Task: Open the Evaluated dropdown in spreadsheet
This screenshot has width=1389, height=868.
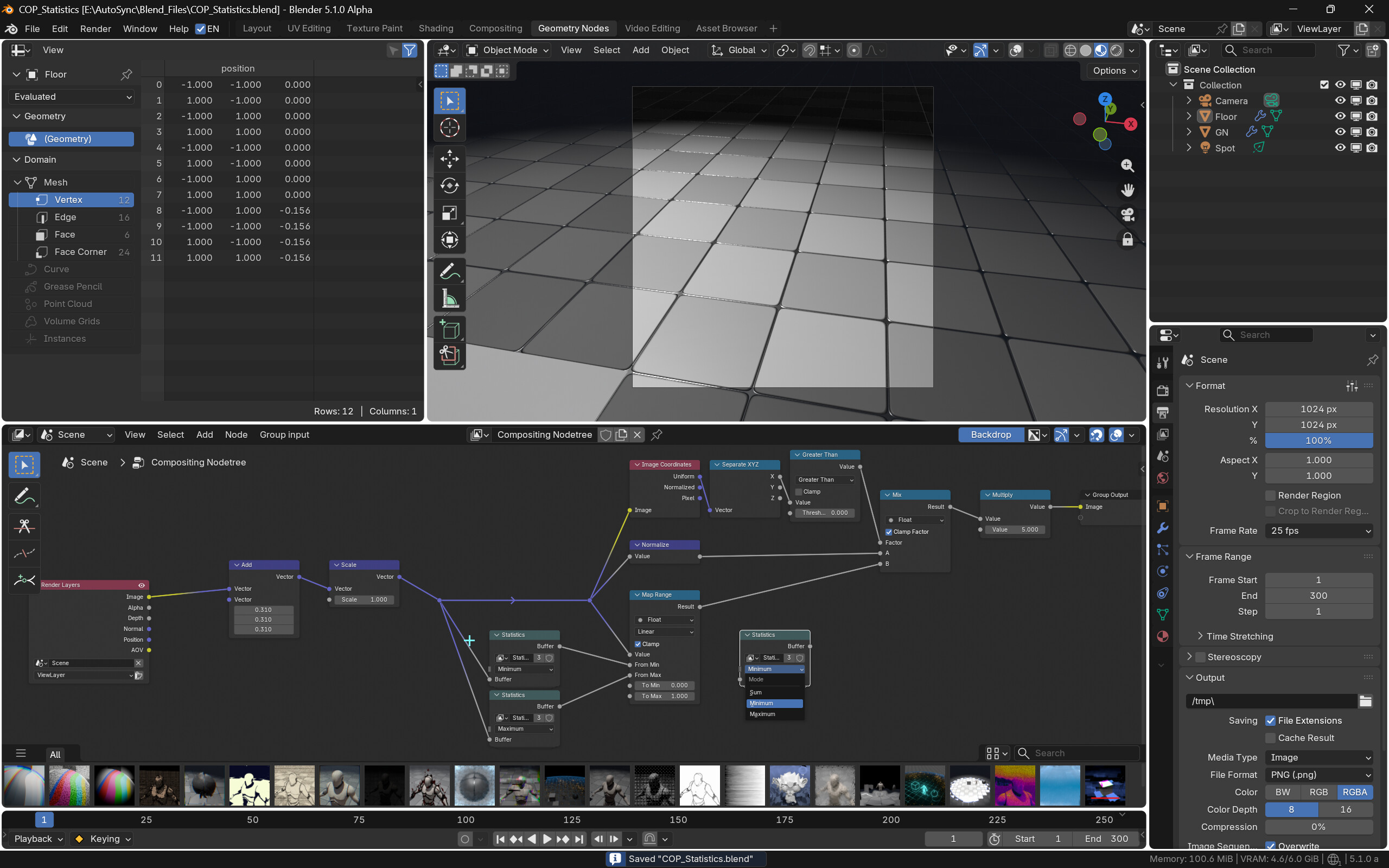Action: pos(72,97)
